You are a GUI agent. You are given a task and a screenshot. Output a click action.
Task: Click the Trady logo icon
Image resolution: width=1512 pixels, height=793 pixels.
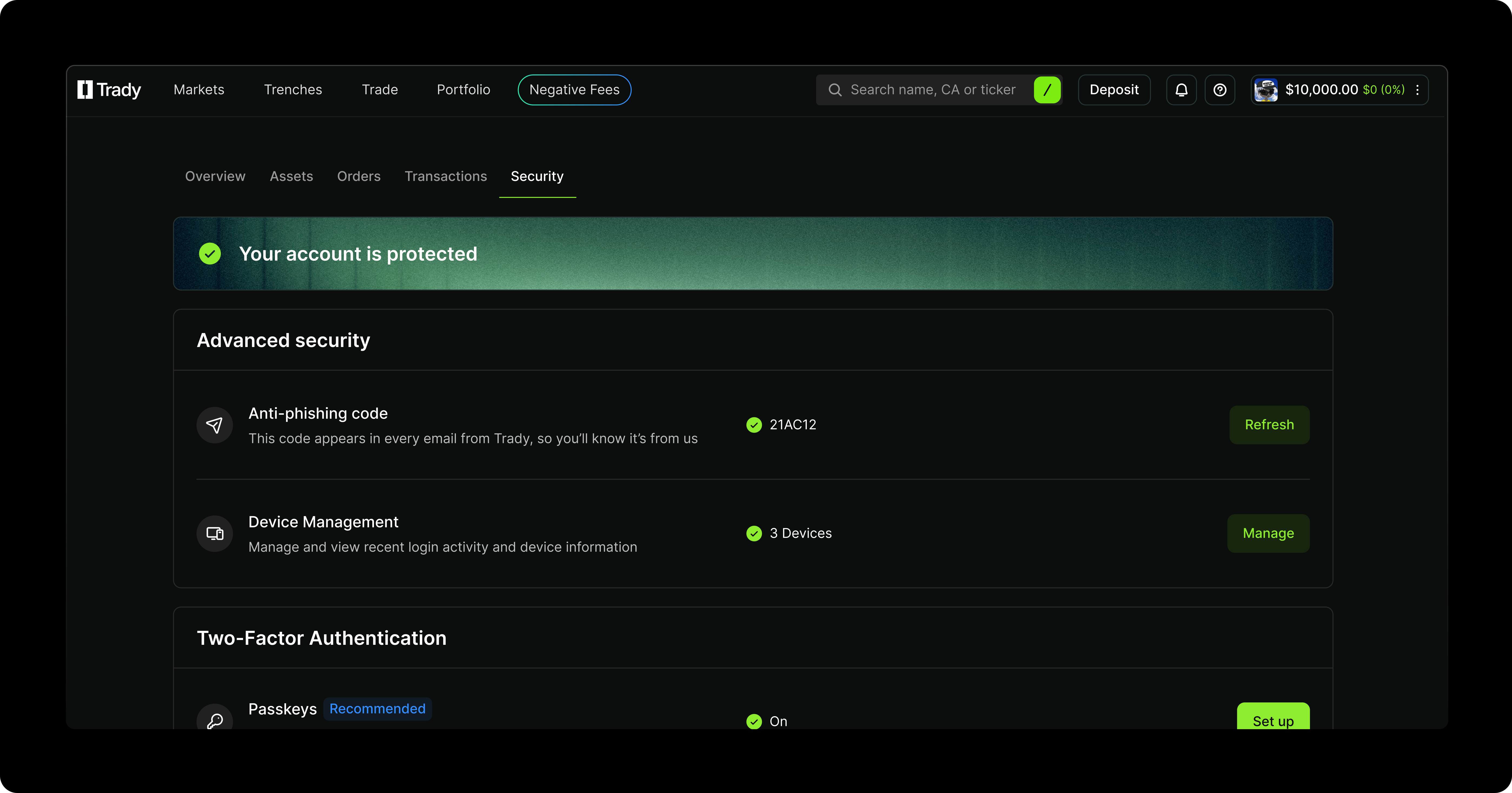[x=86, y=90]
